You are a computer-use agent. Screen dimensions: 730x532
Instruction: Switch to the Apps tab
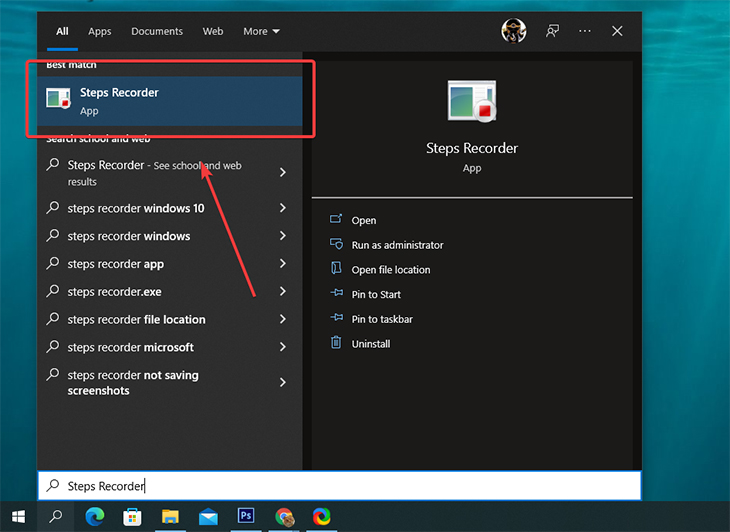[100, 31]
